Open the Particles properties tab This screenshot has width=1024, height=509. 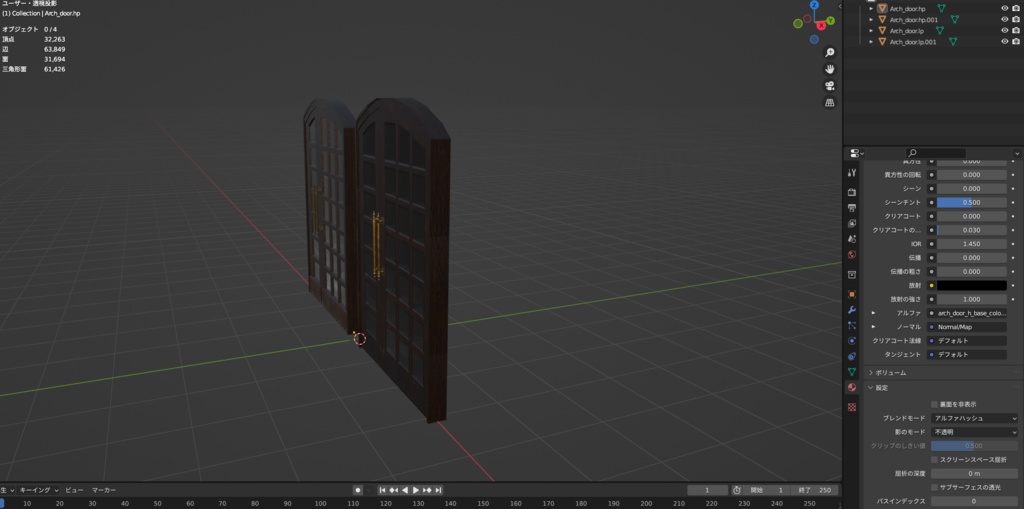[x=852, y=325]
